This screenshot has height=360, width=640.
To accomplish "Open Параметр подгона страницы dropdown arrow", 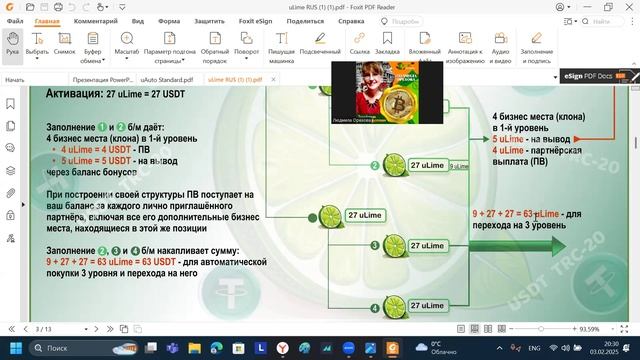I will pos(184,60).
